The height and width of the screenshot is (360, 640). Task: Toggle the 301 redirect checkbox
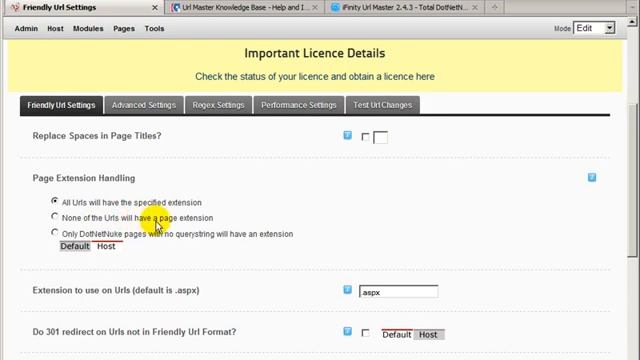point(365,333)
